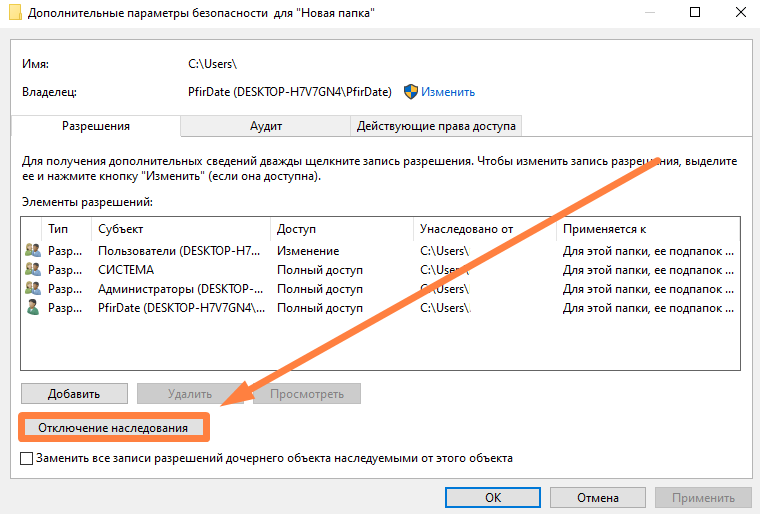Sort entries by Доступ column header

[341, 229]
